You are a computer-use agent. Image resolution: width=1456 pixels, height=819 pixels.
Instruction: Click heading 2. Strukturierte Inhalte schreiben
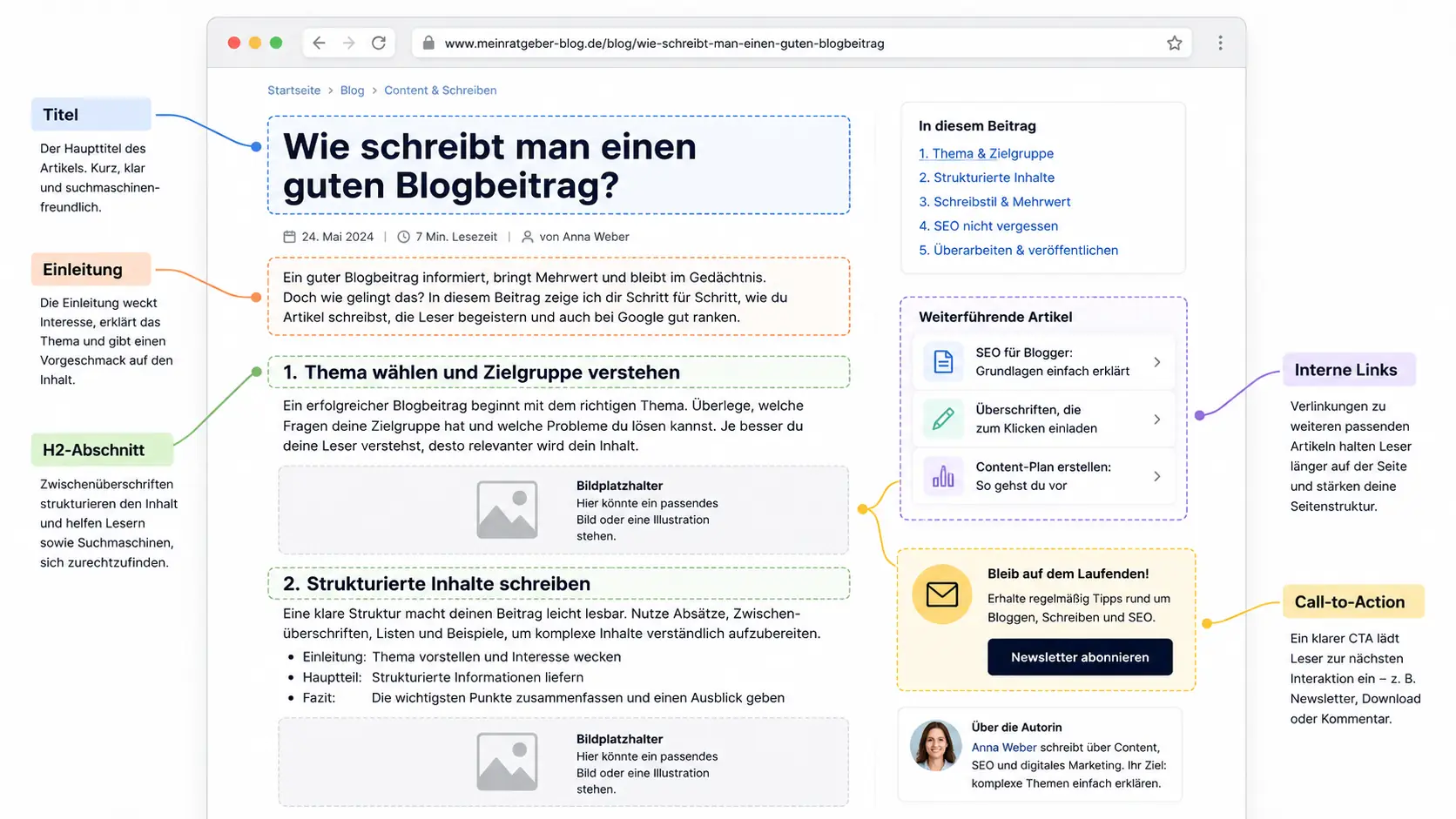[x=436, y=584]
